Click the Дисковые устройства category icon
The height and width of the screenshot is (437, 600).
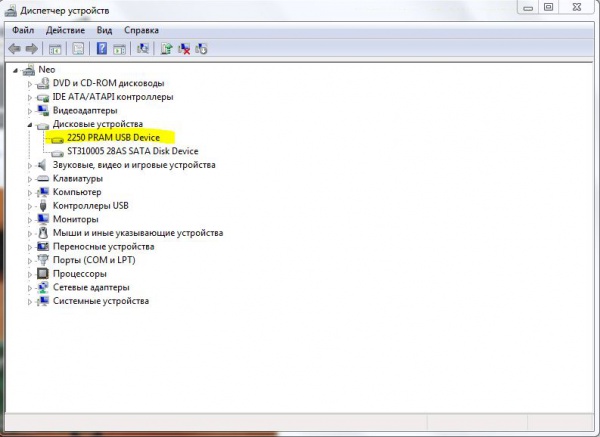pyautogui.click(x=43, y=125)
